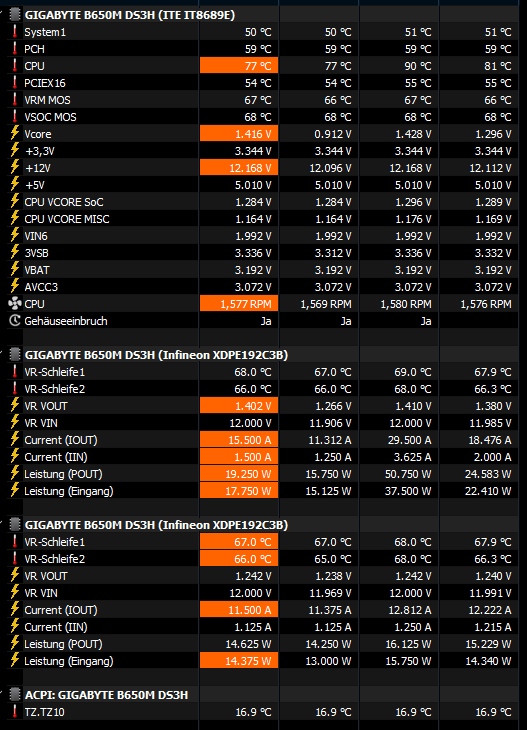Click the Leistung (Eingang) average value 22.410 W
The height and width of the screenshot is (730, 527).
point(488,491)
